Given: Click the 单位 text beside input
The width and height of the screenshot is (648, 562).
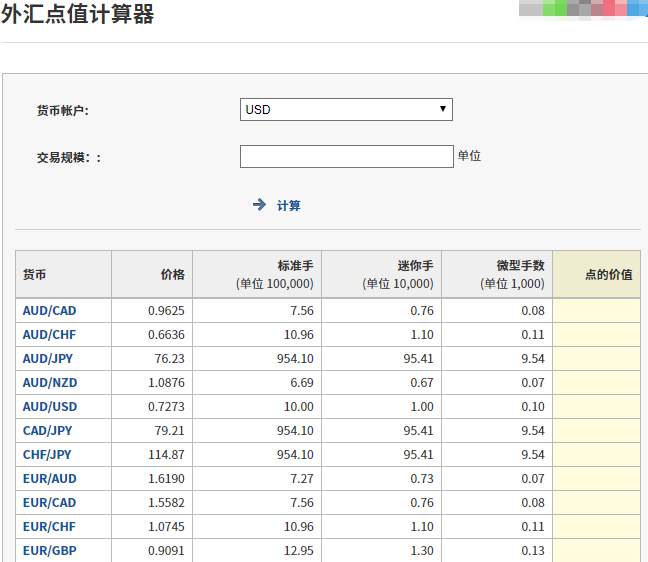Looking at the screenshot, I should tap(469, 156).
